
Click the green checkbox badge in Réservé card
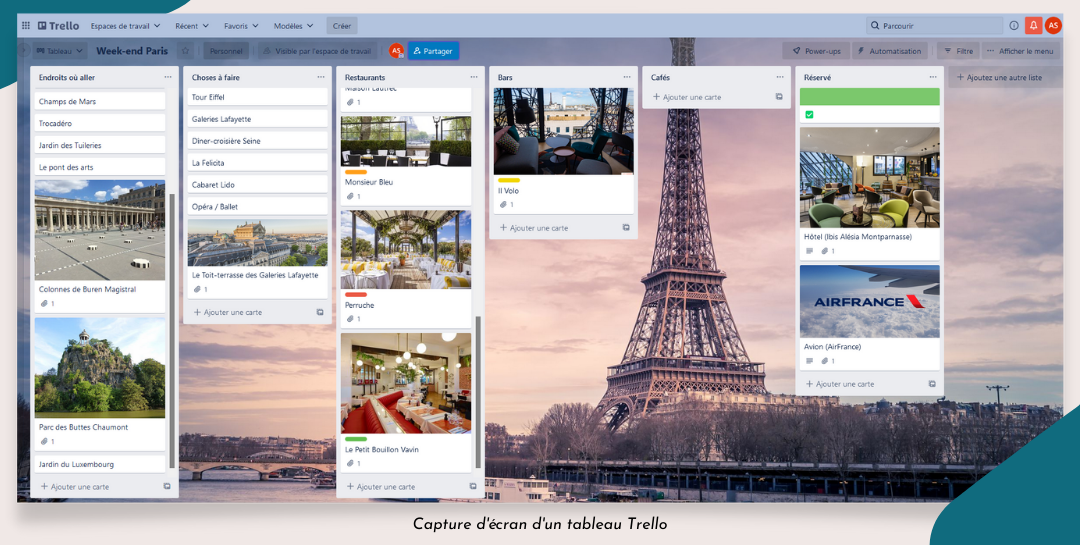[809, 115]
